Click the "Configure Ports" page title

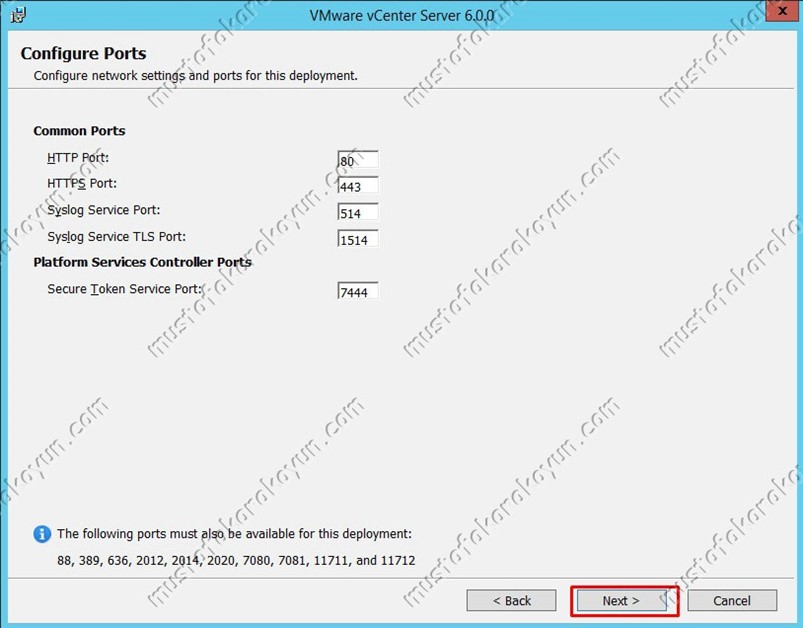pos(83,53)
